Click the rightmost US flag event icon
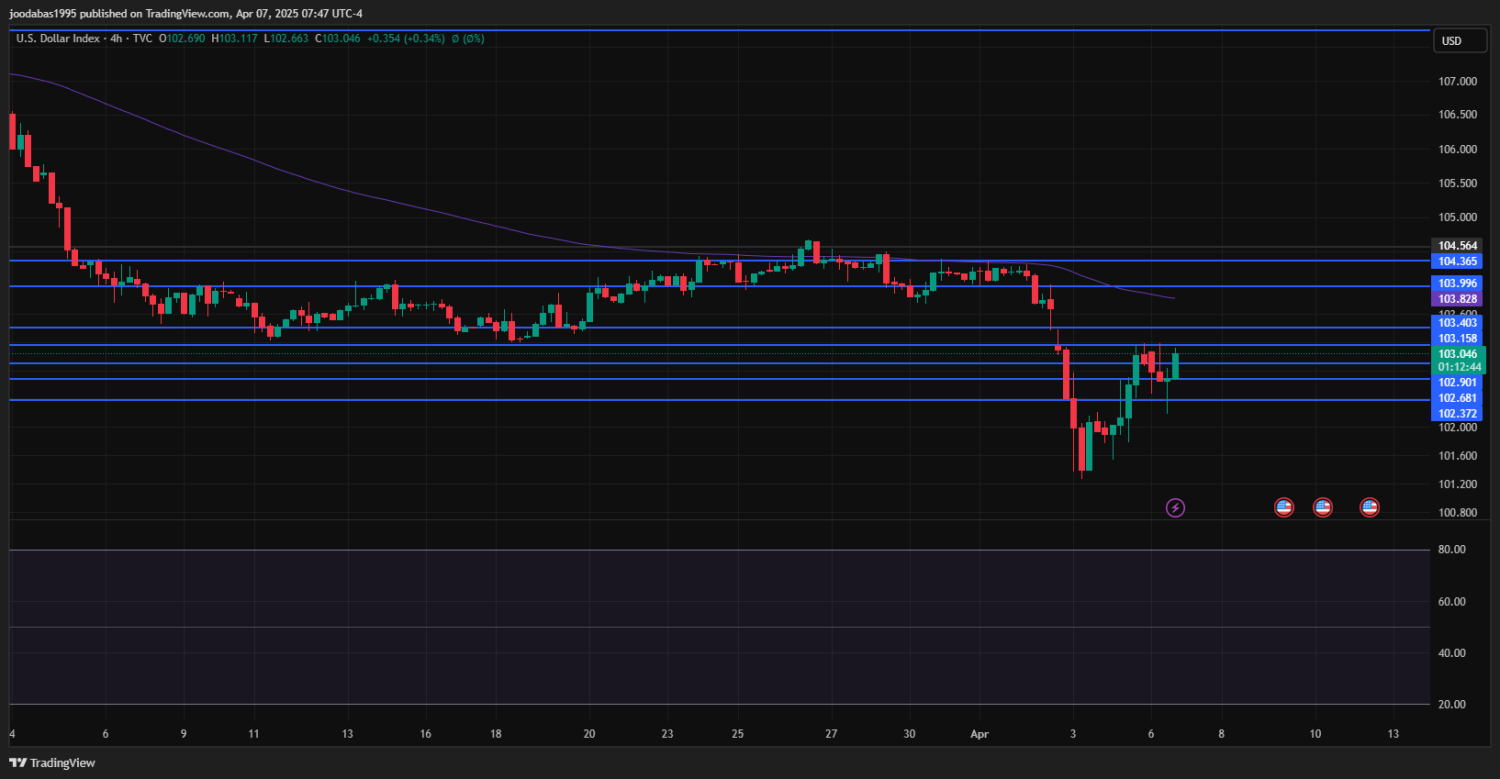The image size is (1500, 779). [1369, 508]
